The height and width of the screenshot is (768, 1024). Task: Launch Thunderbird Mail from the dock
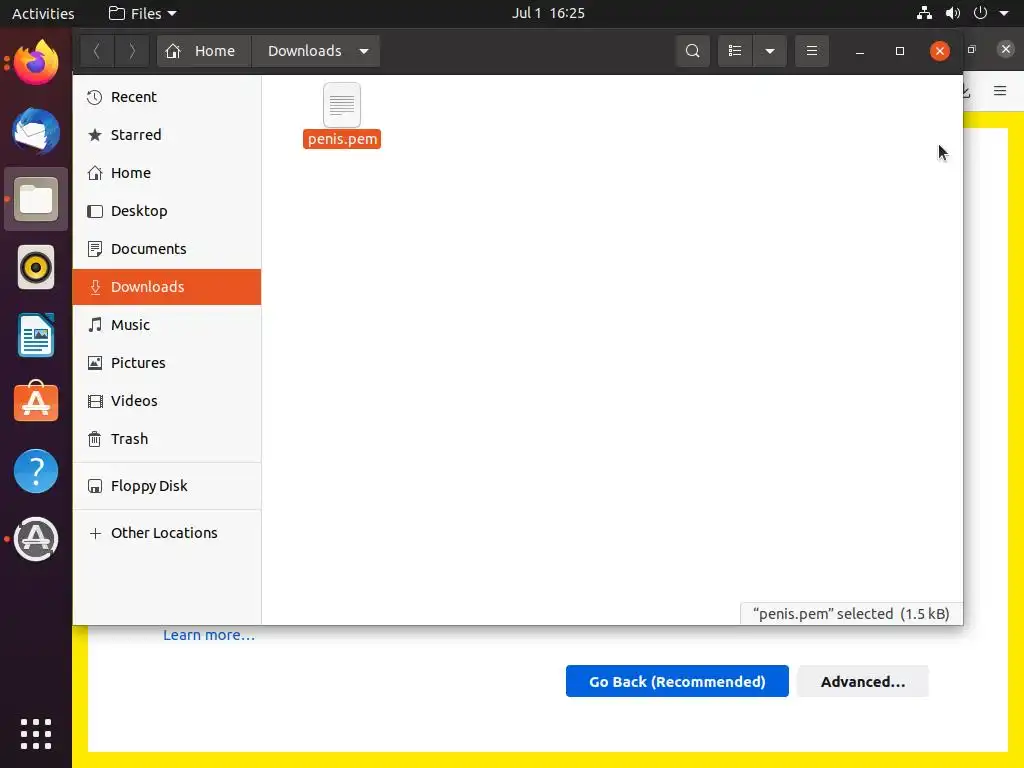pyautogui.click(x=36, y=131)
